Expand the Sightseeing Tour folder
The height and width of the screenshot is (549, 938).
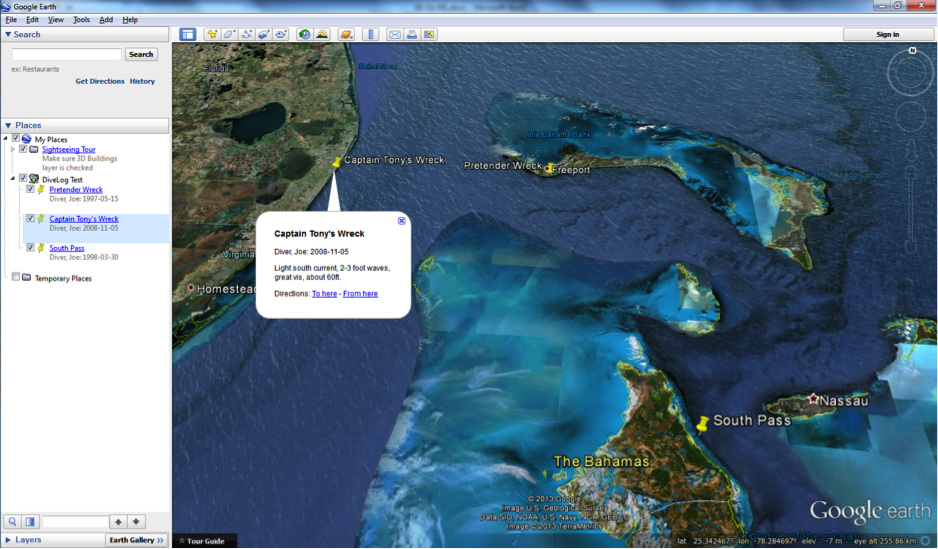tap(13, 149)
